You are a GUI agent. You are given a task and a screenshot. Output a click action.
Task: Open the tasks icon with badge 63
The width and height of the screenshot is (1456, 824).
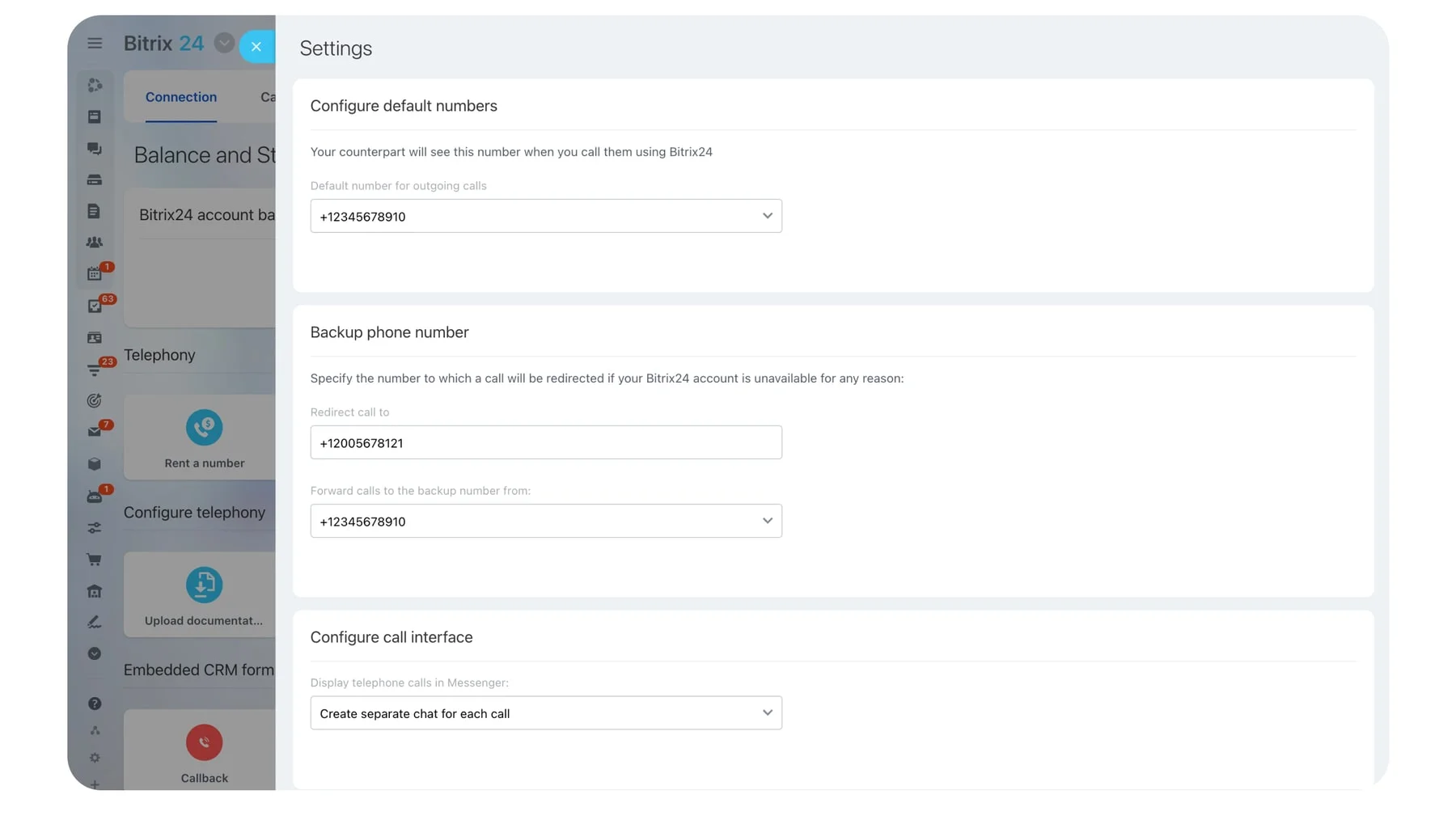click(95, 306)
